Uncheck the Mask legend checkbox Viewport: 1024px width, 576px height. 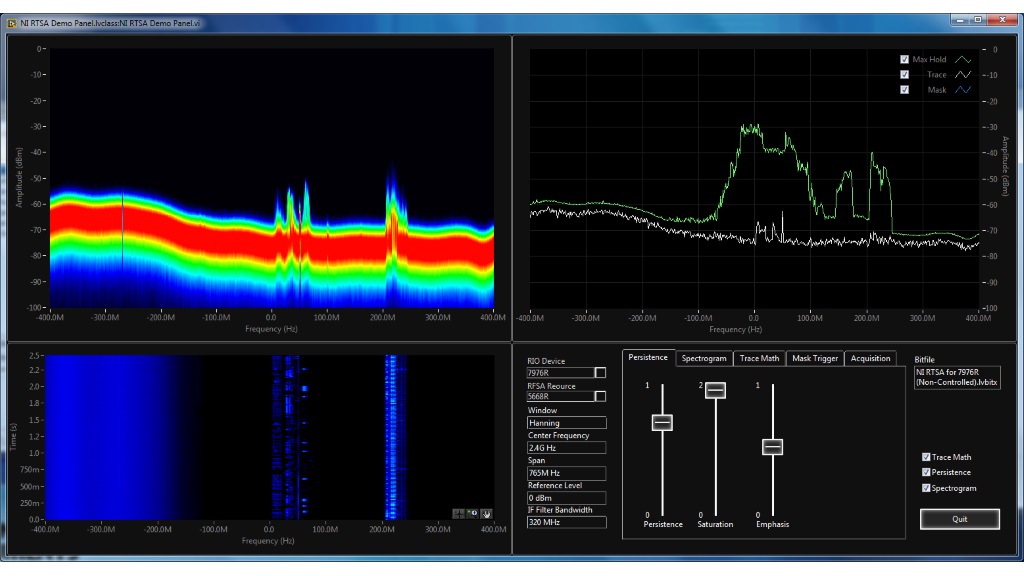[904, 90]
